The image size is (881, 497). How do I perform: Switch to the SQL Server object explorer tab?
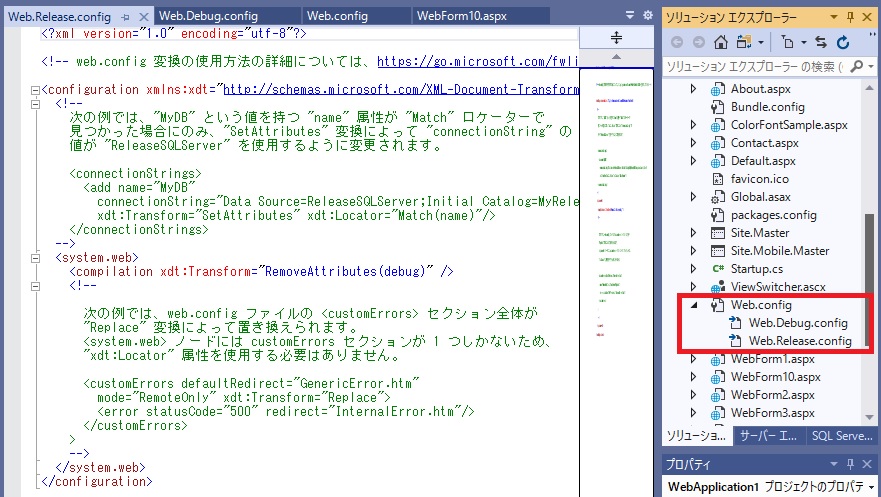[x=842, y=436]
